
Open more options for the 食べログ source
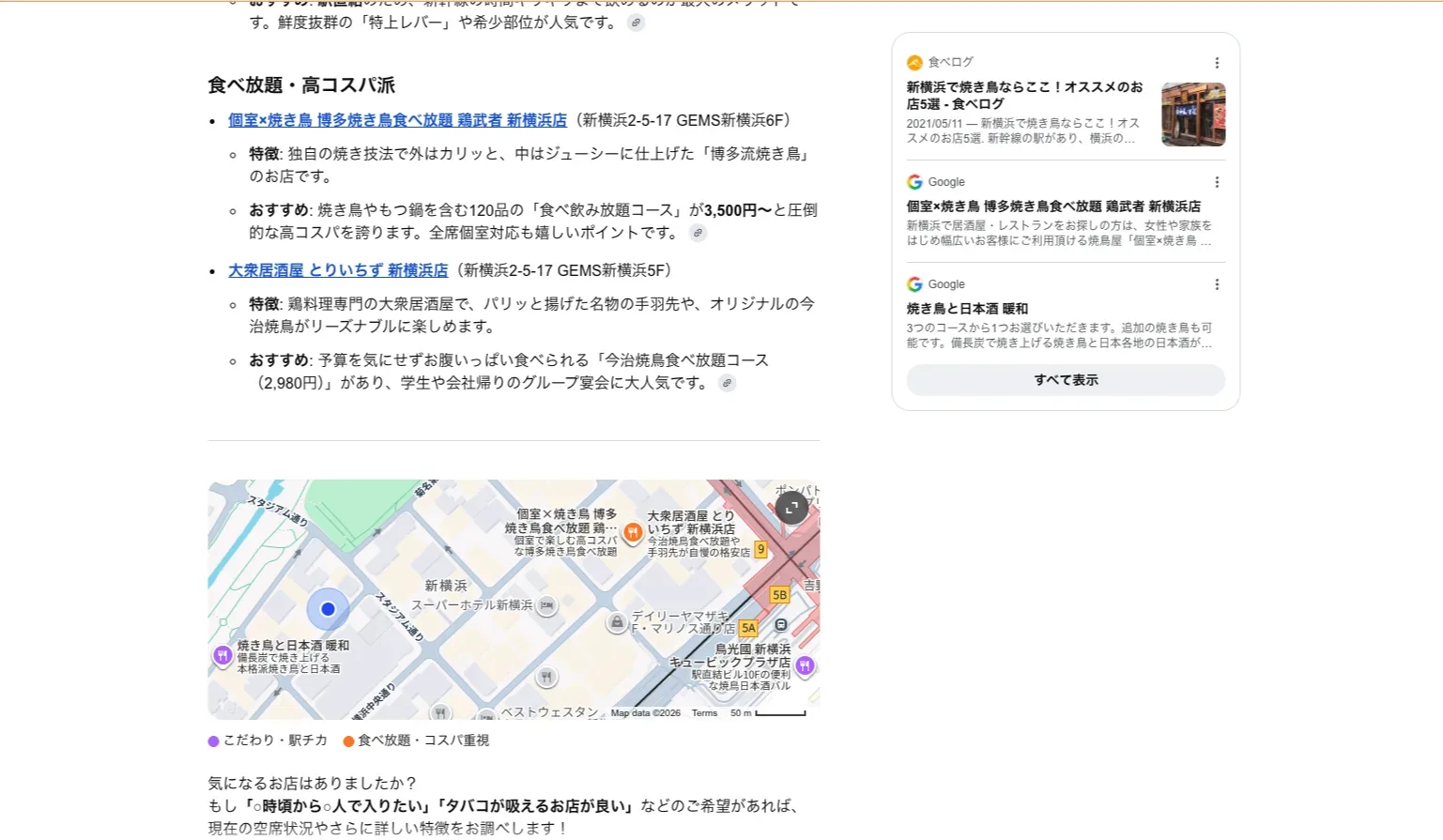click(1217, 63)
